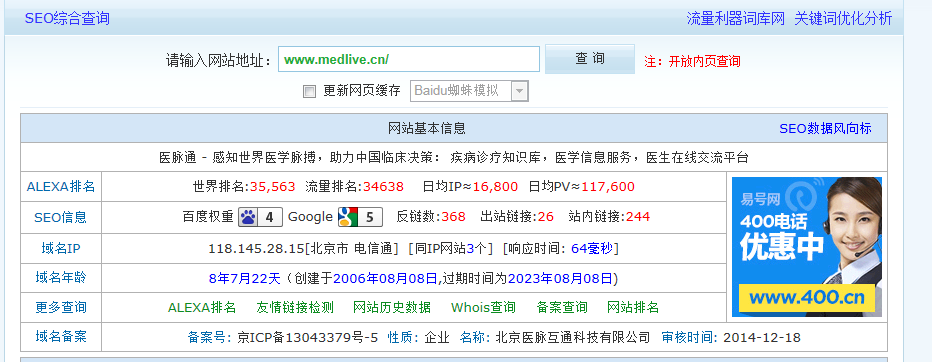
Task: Click the SEO信息 row label
Action: (61, 217)
